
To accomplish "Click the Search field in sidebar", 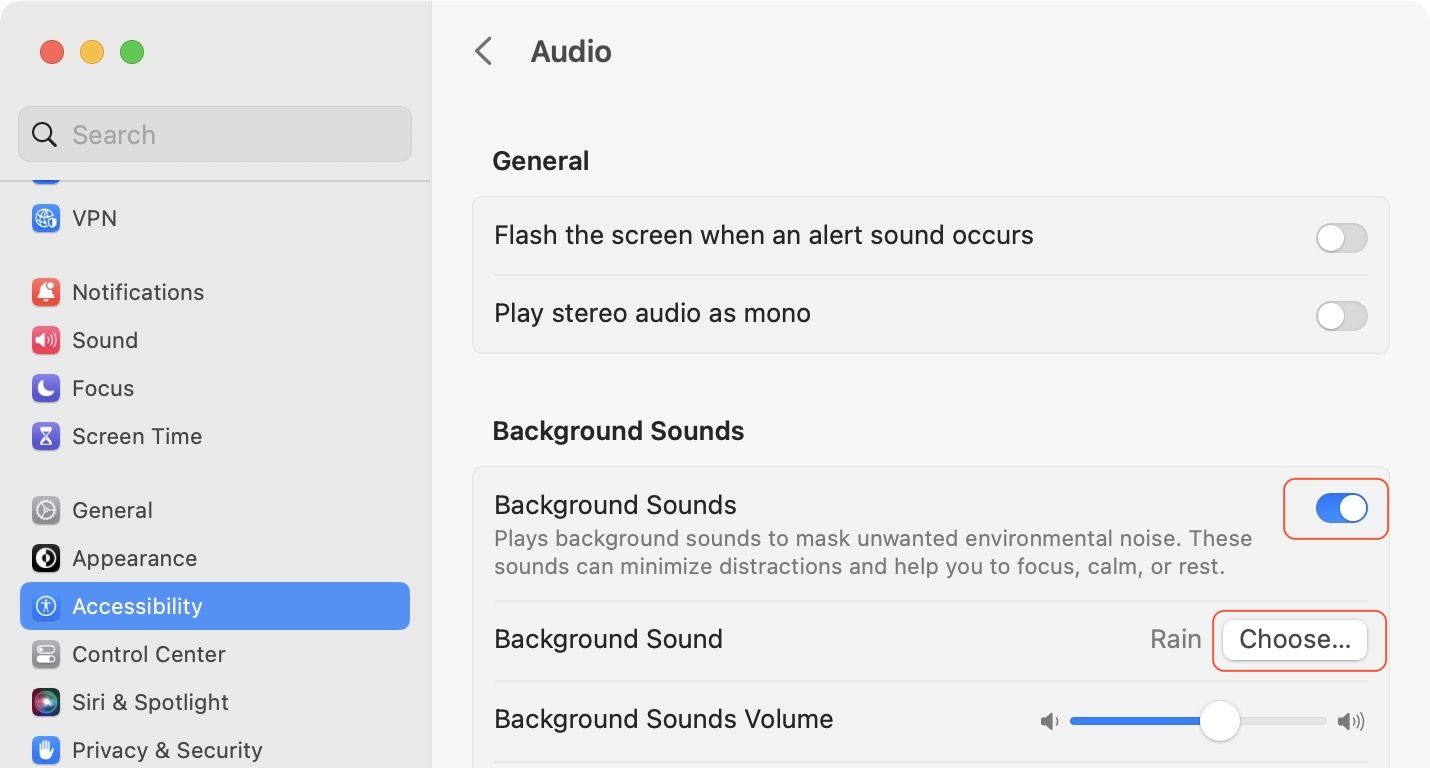I will click(215, 134).
